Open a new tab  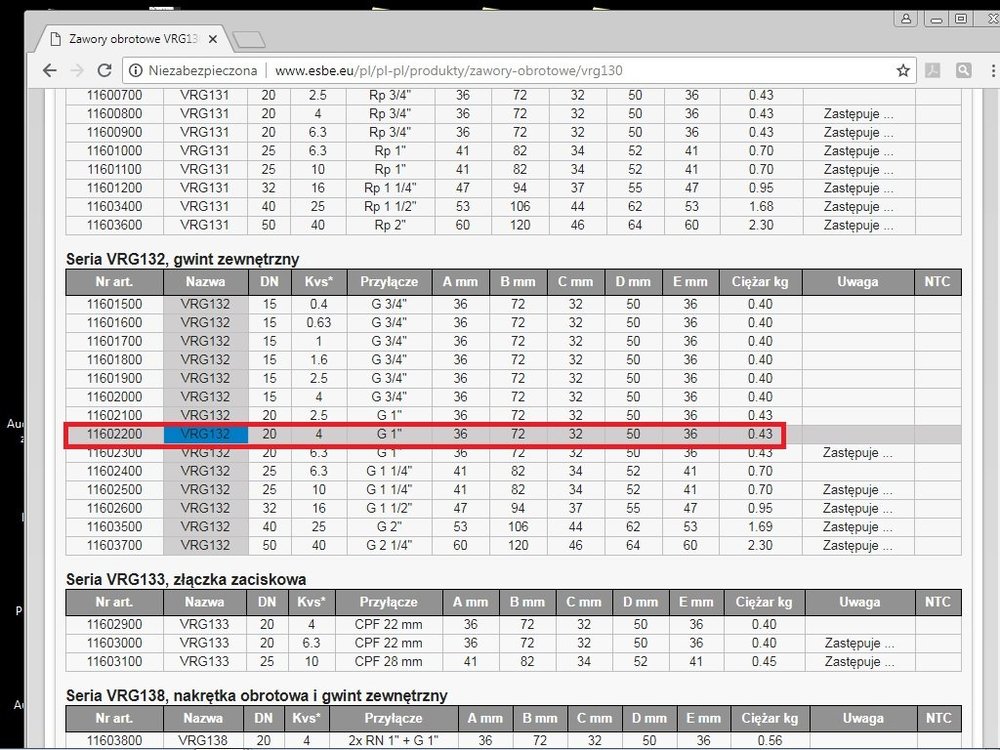coord(247,40)
